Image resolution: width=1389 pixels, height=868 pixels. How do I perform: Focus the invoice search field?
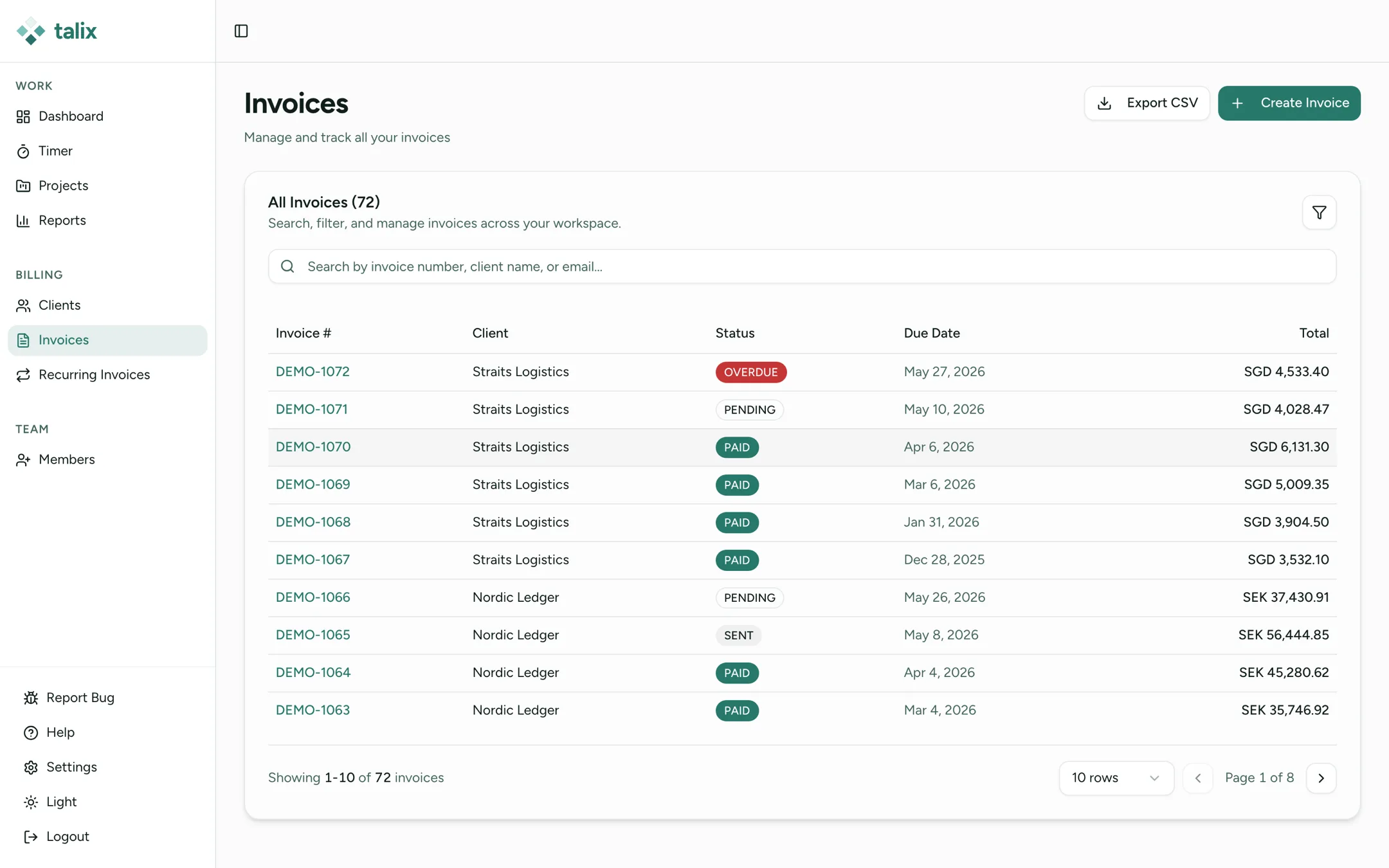click(x=802, y=266)
